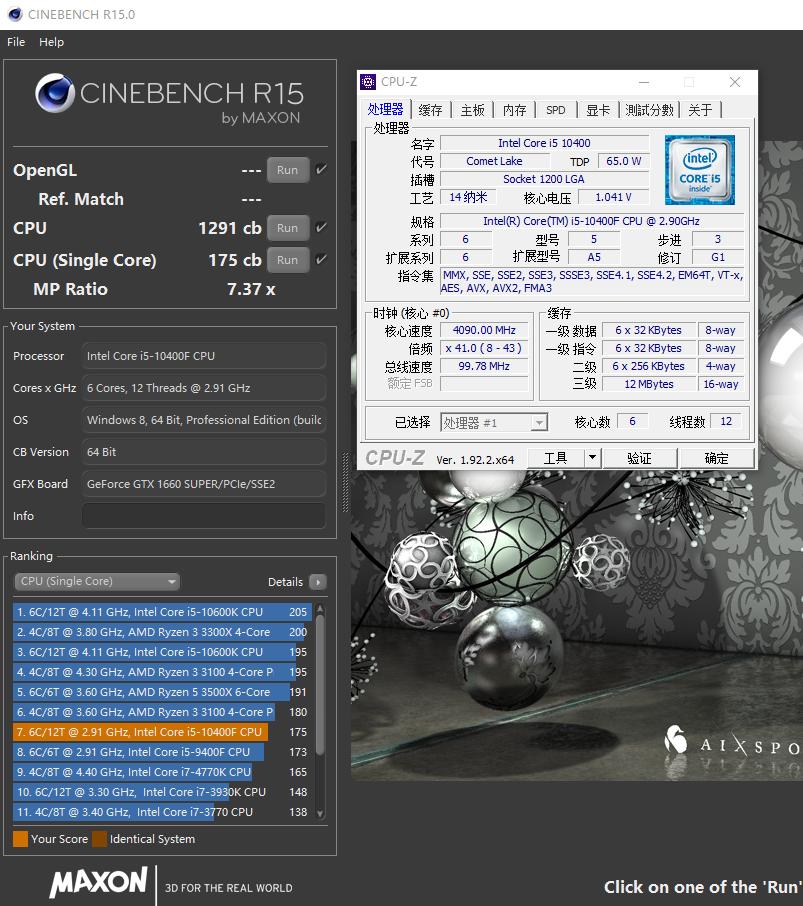
Task: Run the CPU benchmark
Action: click(287, 228)
